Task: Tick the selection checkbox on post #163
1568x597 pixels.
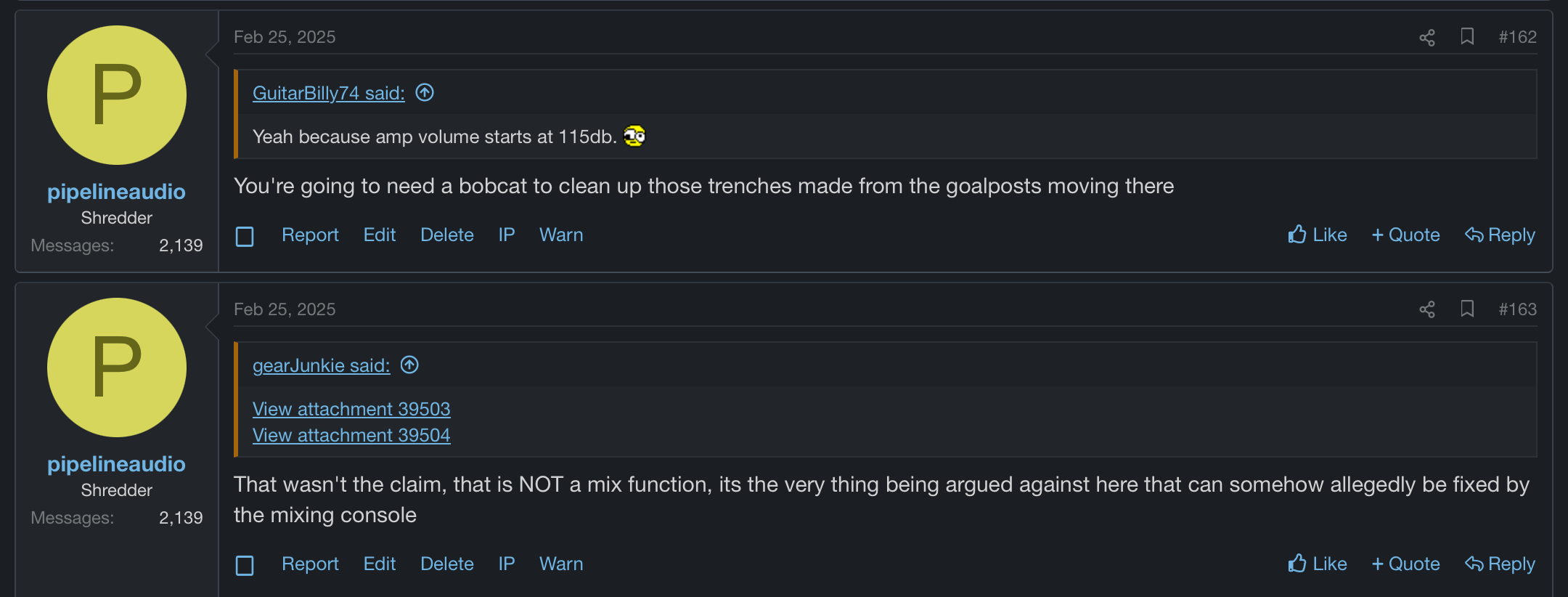Action: (x=245, y=565)
